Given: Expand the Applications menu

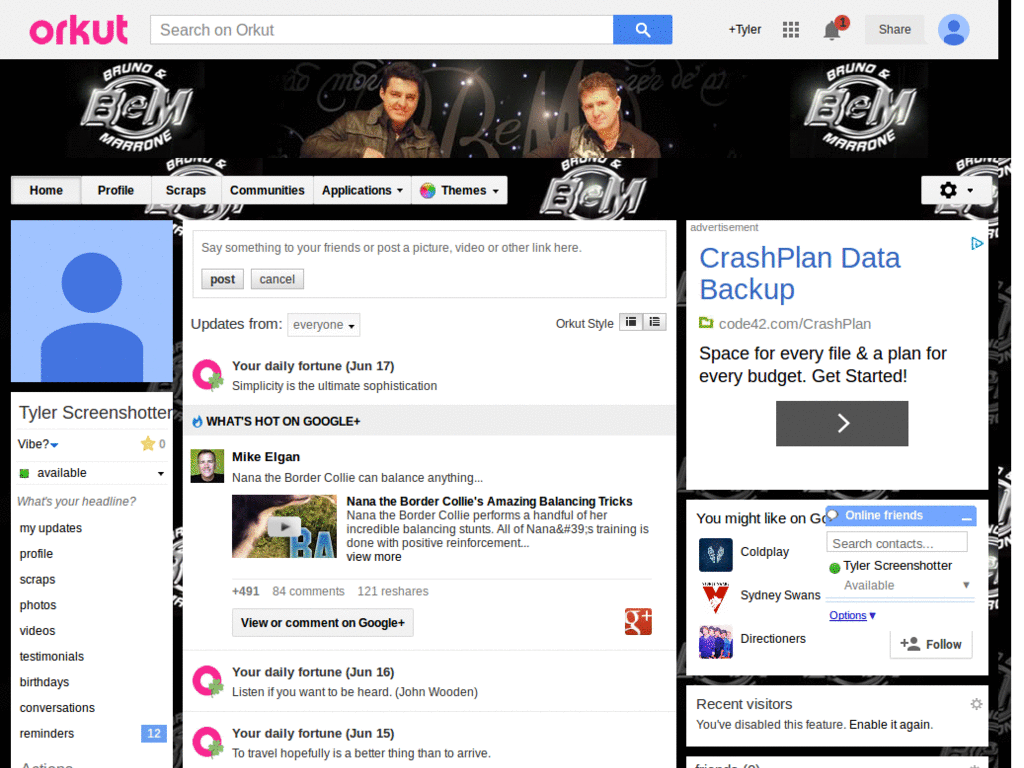Looking at the screenshot, I should coord(362,191).
